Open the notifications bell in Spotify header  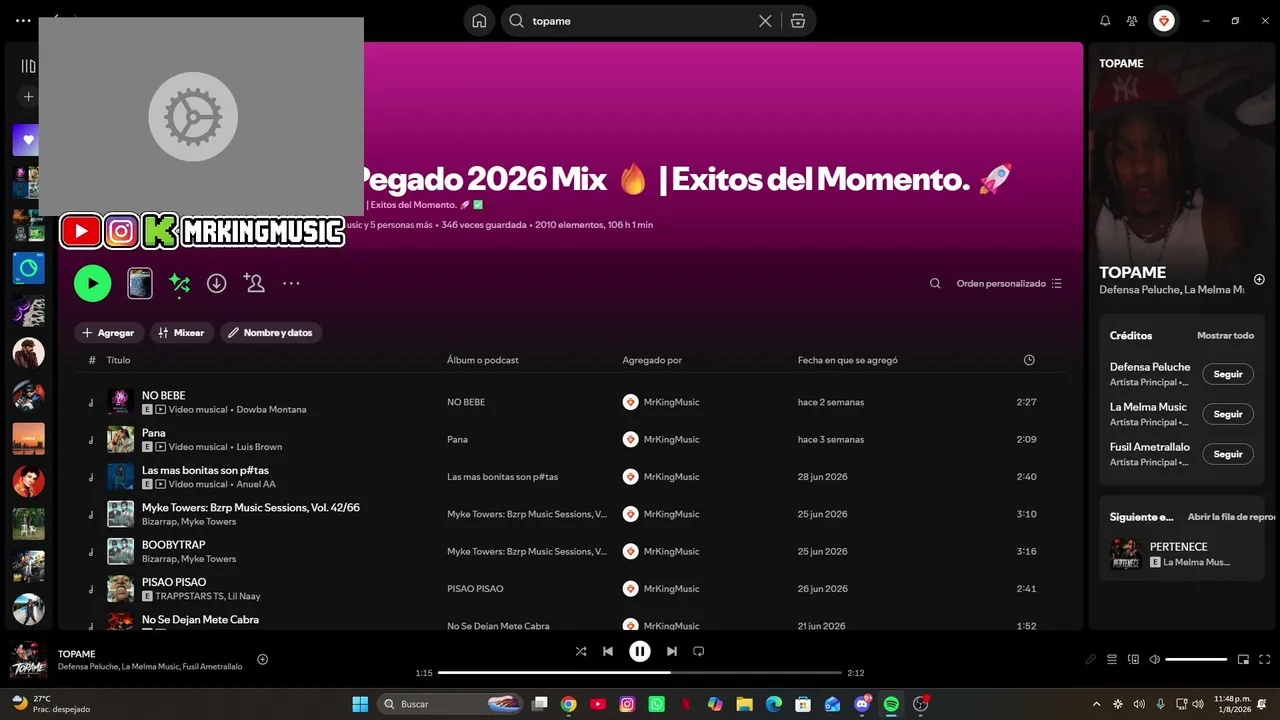(x=1105, y=21)
